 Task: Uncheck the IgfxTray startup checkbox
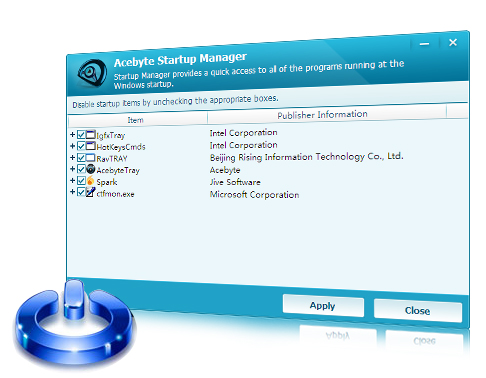81,135
